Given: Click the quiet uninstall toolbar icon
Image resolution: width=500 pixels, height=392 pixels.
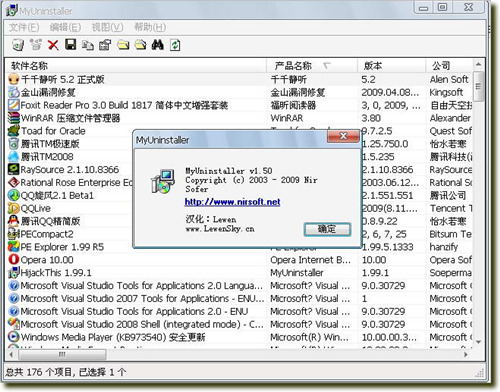Looking at the screenshot, I should (x=36, y=45).
